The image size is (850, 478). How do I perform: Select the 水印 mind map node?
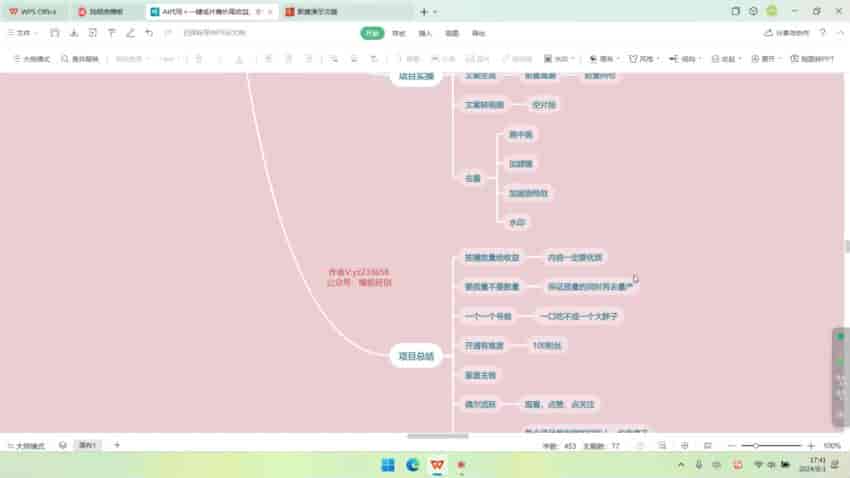coord(517,222)
